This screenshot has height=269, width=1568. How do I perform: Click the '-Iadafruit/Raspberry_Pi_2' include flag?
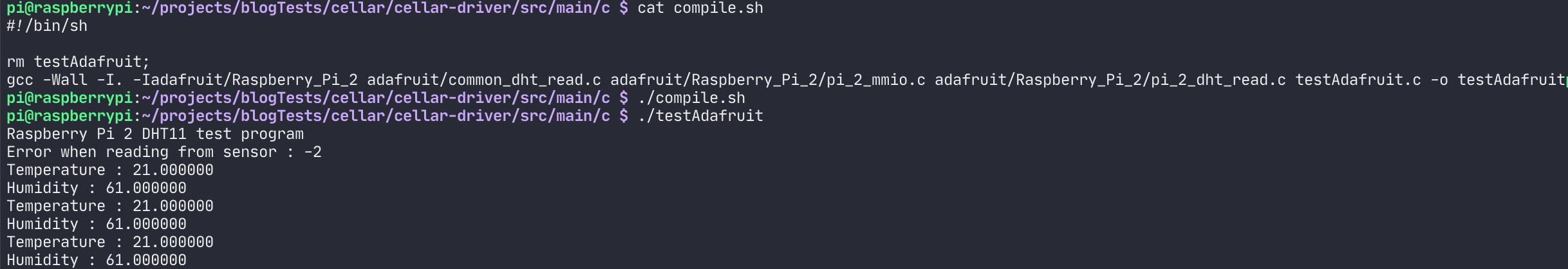tap(245, 80)
